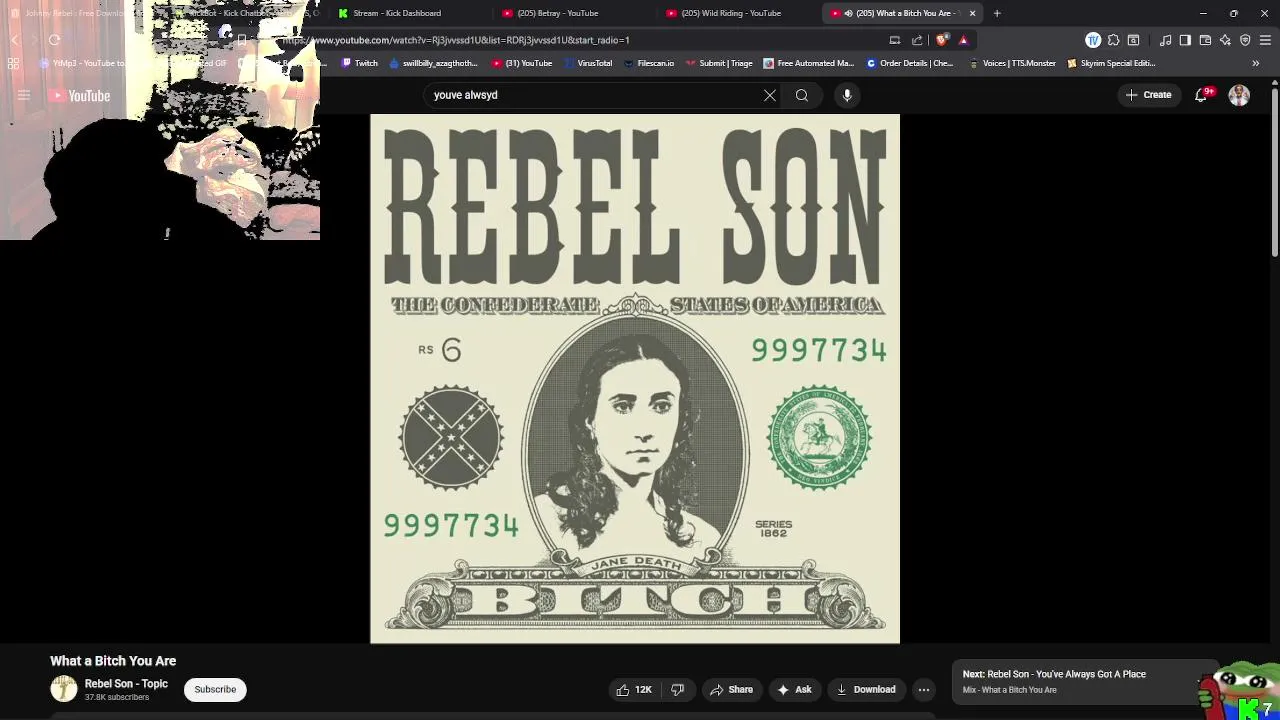The width and height of the screenshot is (1280, 720).
Task: Open the Twitch bookmark
Action: (360, 63)
